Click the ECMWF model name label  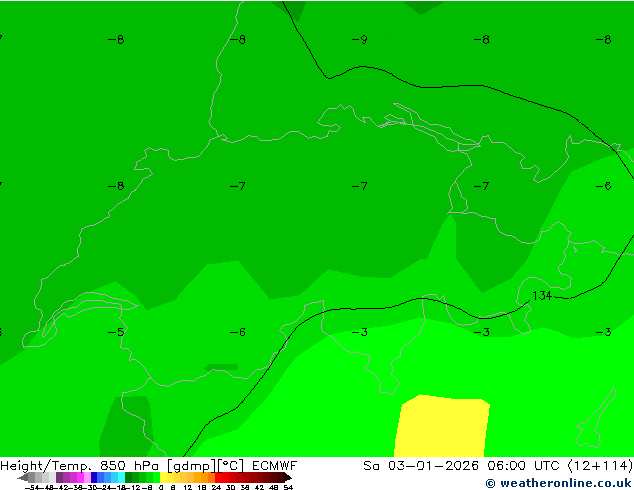pos(274,466)
